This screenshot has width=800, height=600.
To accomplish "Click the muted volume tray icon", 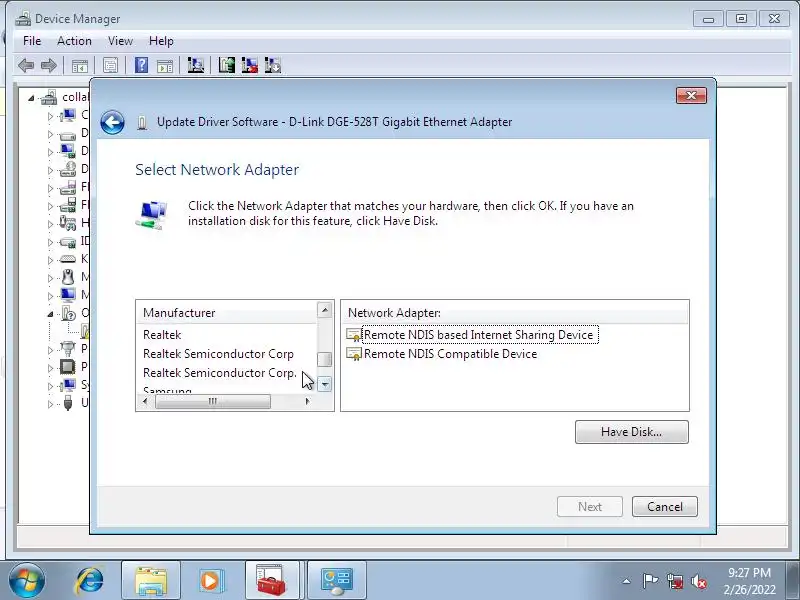I will [x=698, y=581].
